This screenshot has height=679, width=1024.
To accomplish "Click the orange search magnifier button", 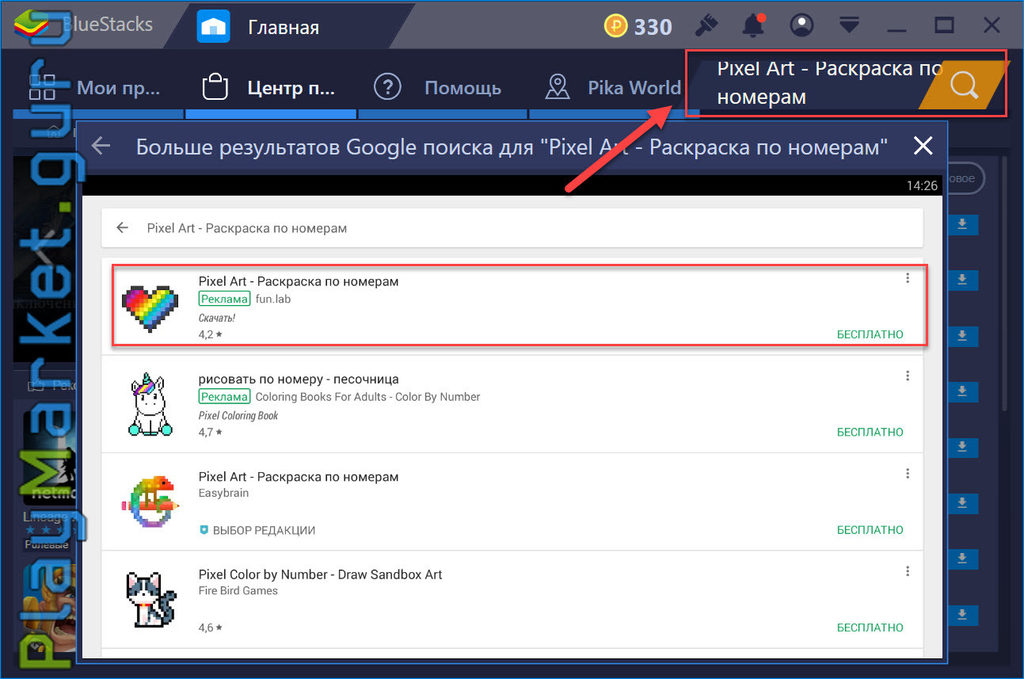I will tap(964, 85).
